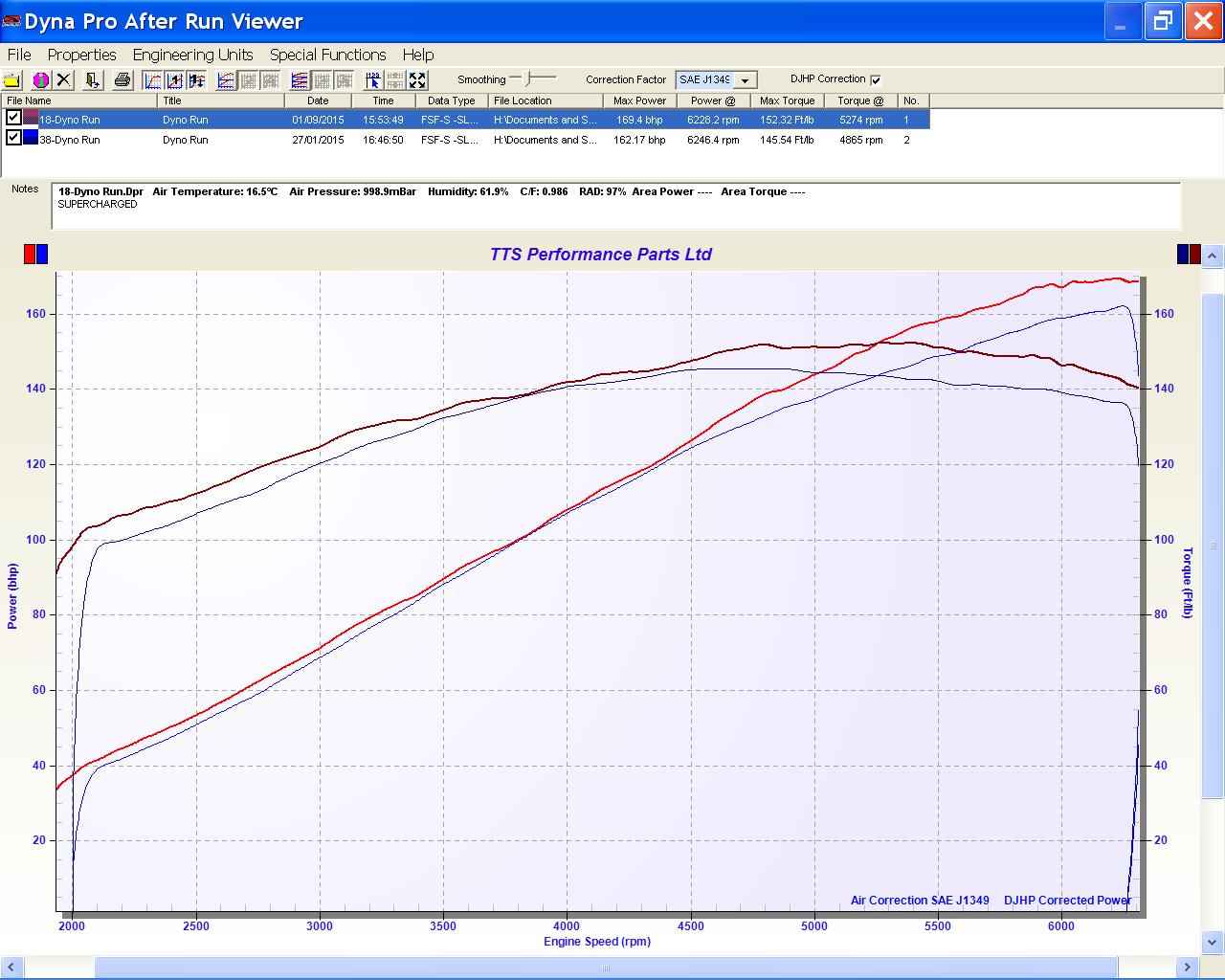Click the stacked multi-line graph icon

point(300,80)
